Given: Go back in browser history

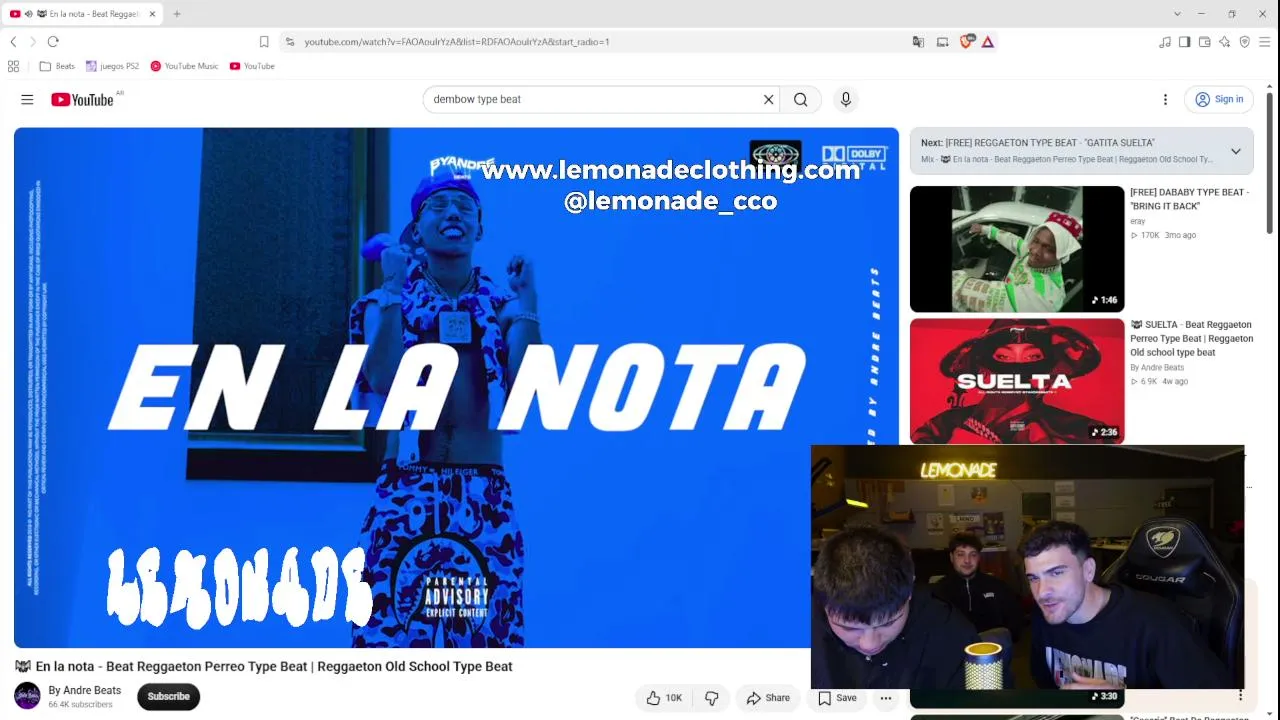Looking at the screenshot, I should point(13,42).
